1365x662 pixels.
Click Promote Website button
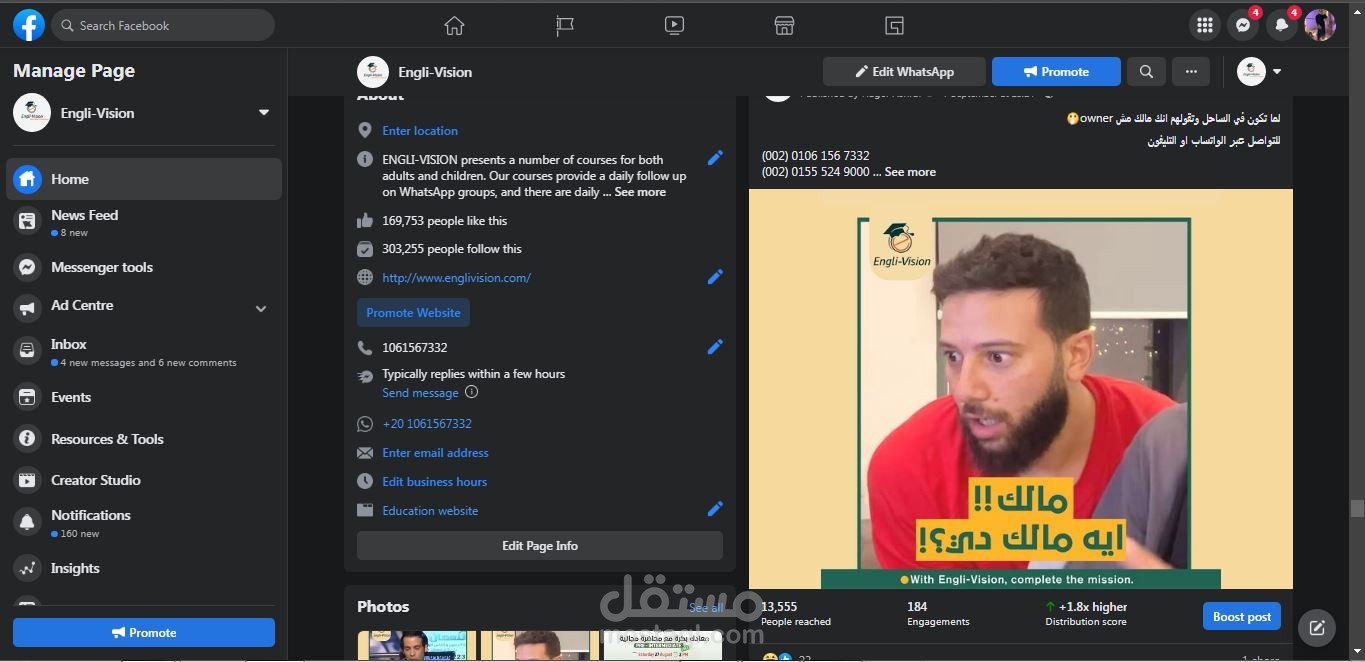coord(413,313)
